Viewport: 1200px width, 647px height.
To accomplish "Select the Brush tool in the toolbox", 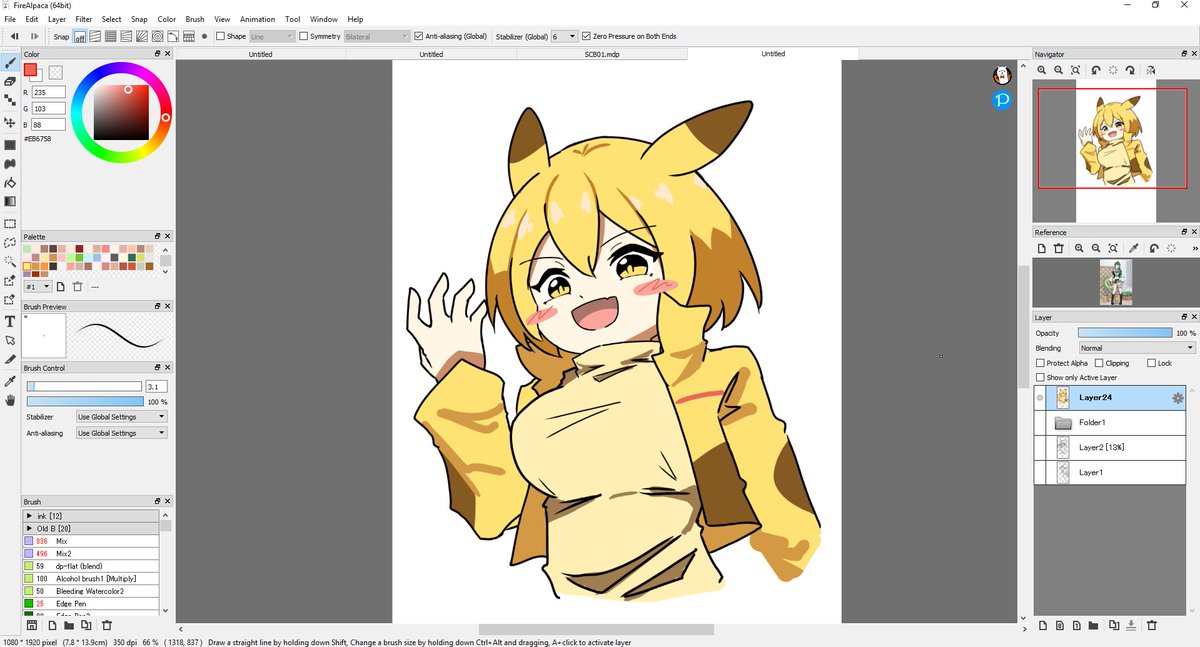I will (10, 63).
